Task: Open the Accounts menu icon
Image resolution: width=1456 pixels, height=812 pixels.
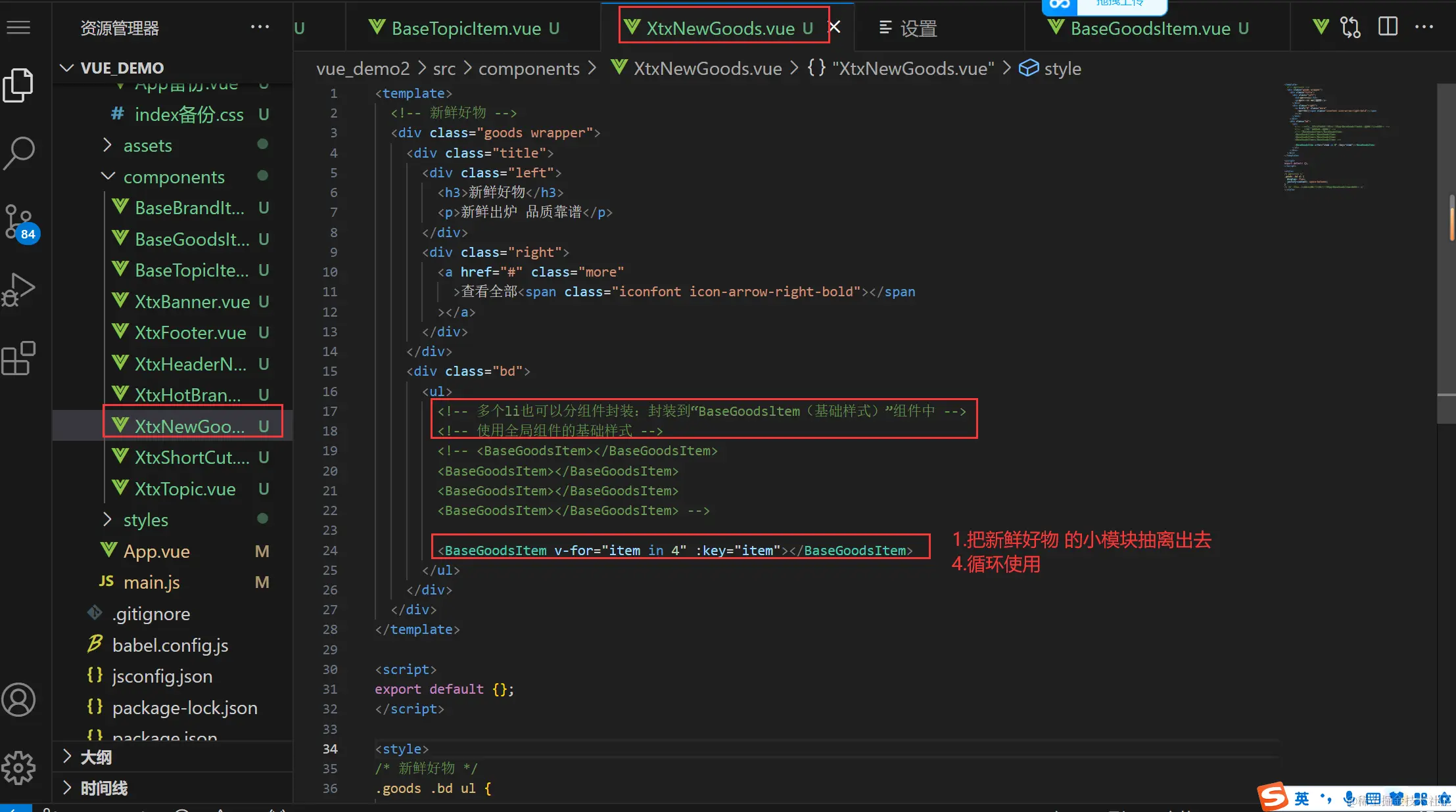Action: [18, 700]
